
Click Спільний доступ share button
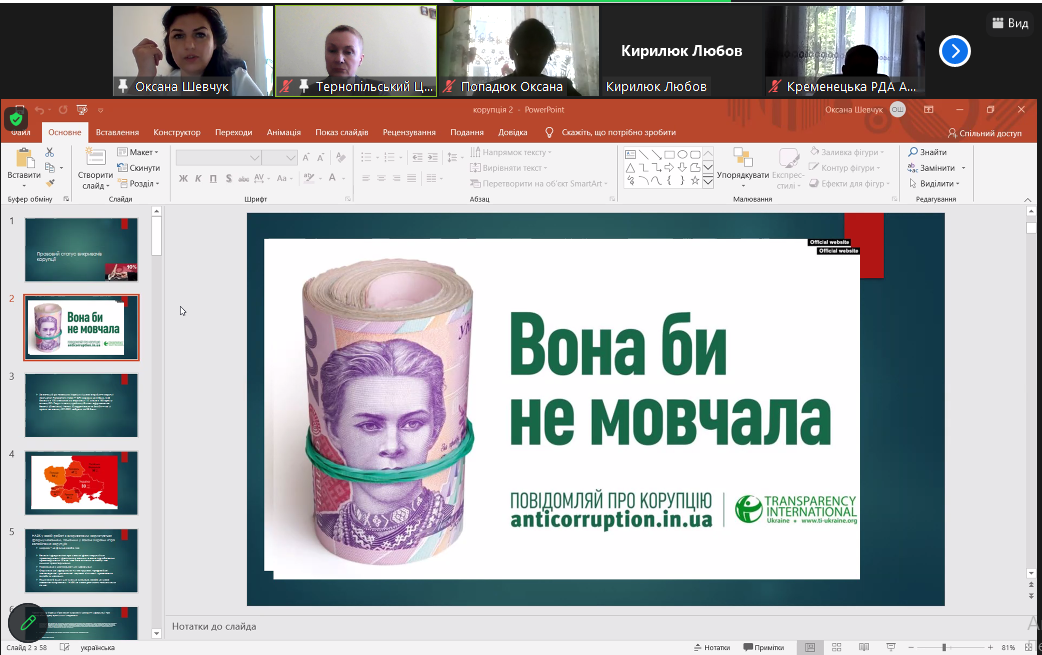(985, 133)
